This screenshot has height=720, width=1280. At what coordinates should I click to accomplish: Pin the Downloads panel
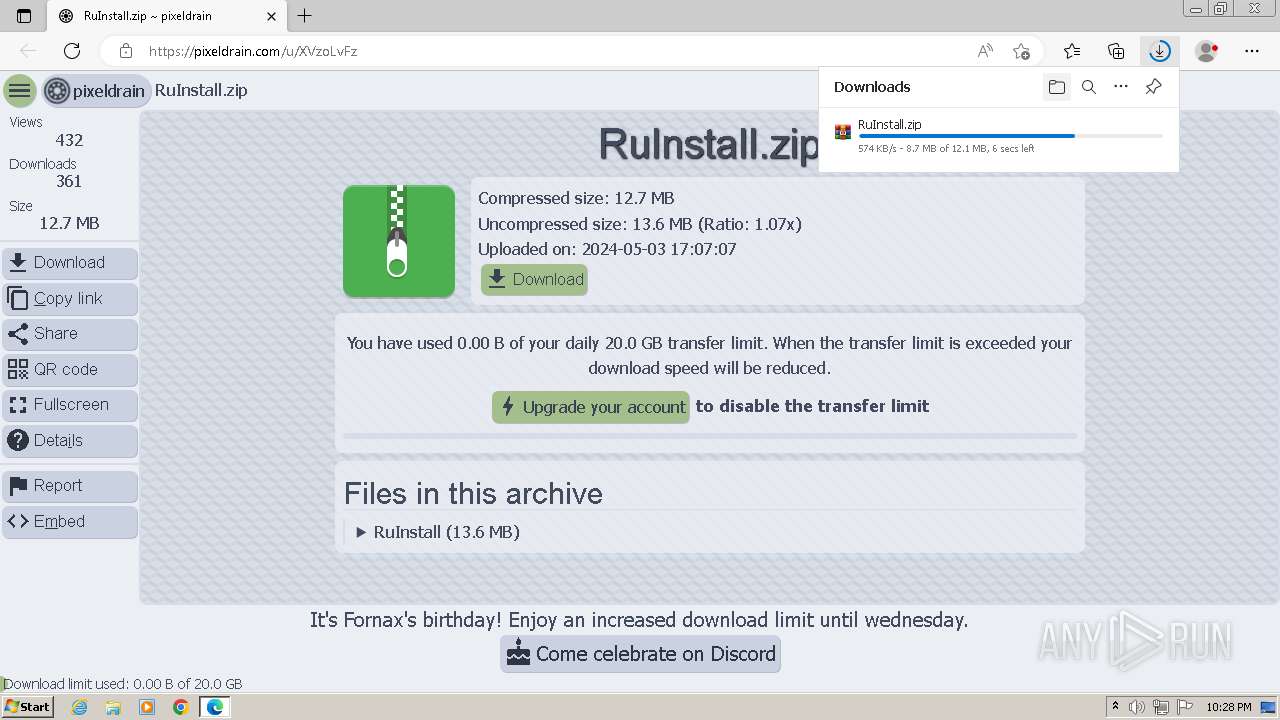(x=1153, y=87)
